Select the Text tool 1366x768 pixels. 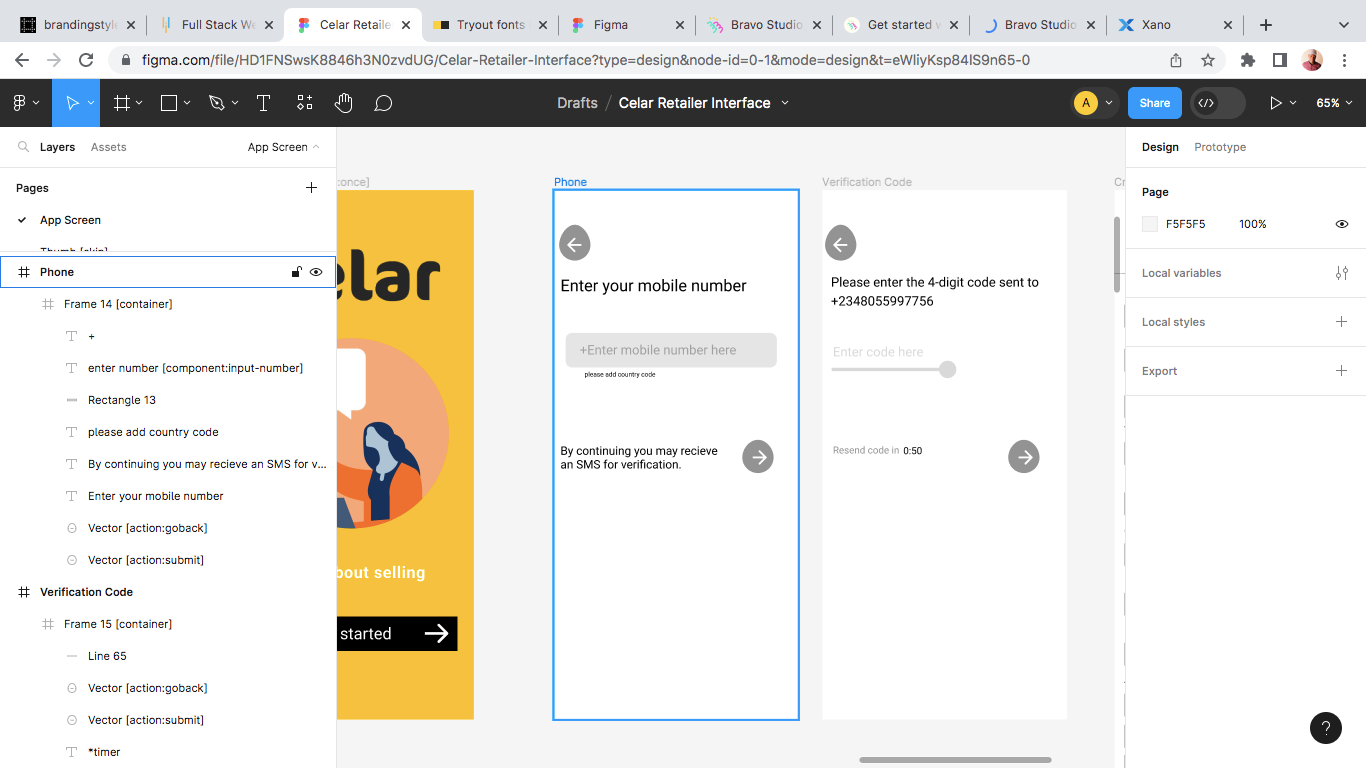coord(263,103)
